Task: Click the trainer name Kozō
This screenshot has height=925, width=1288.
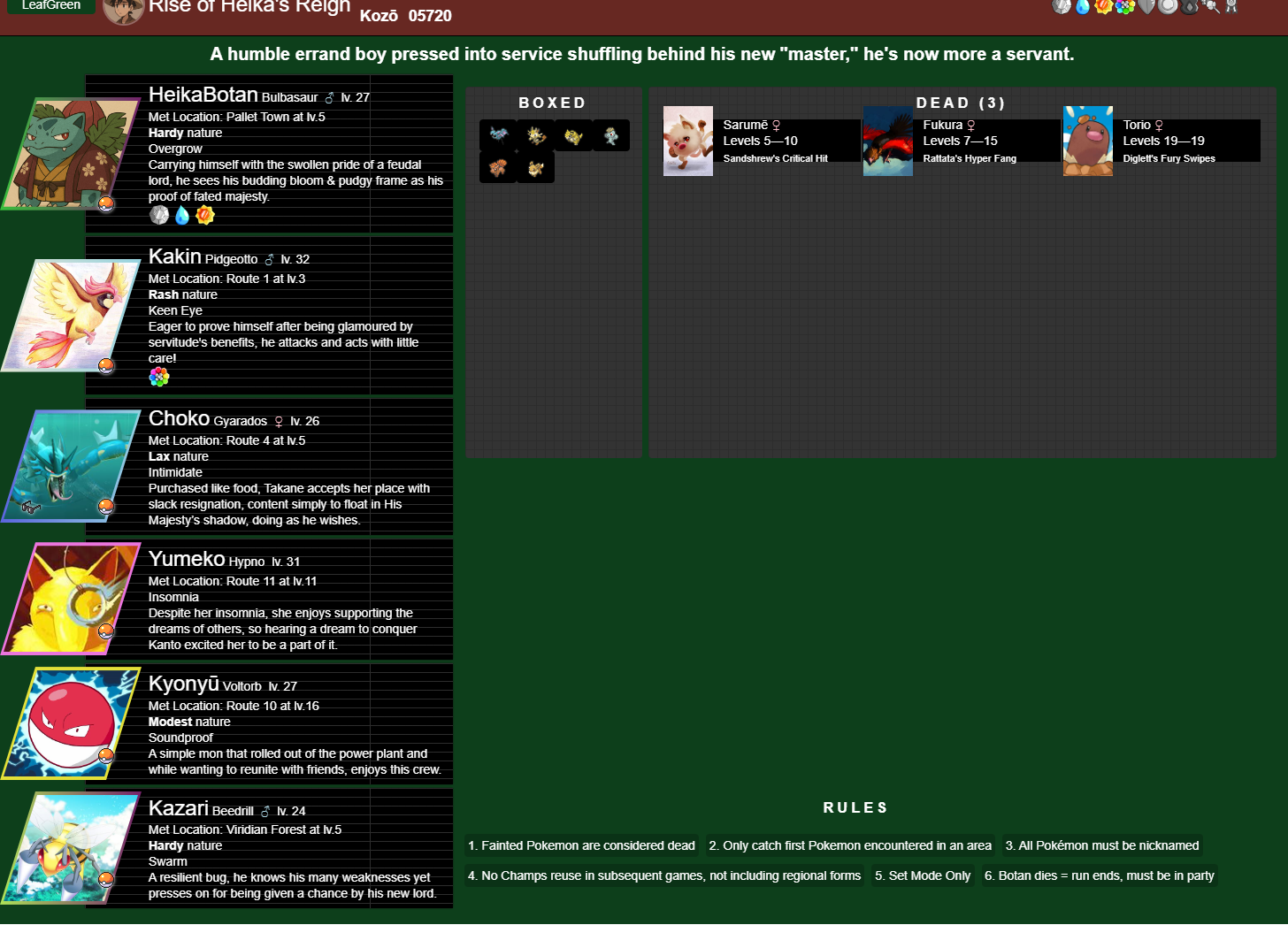Action: (379, 16)
